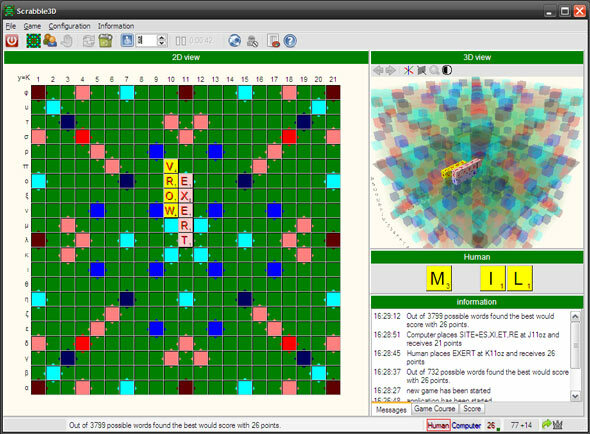Toggle the blue 2D plane icon
The width and height of the screenshot is (590, 434).
[x=127, y=40]
